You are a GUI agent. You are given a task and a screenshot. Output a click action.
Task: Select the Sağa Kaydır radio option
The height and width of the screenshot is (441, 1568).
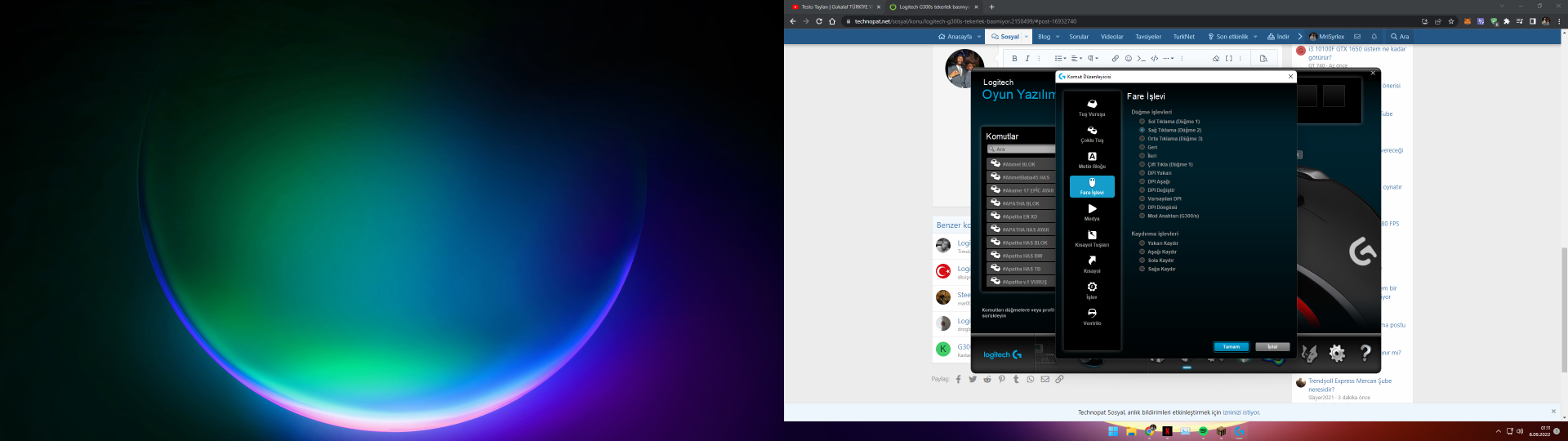pos(1142,269)
